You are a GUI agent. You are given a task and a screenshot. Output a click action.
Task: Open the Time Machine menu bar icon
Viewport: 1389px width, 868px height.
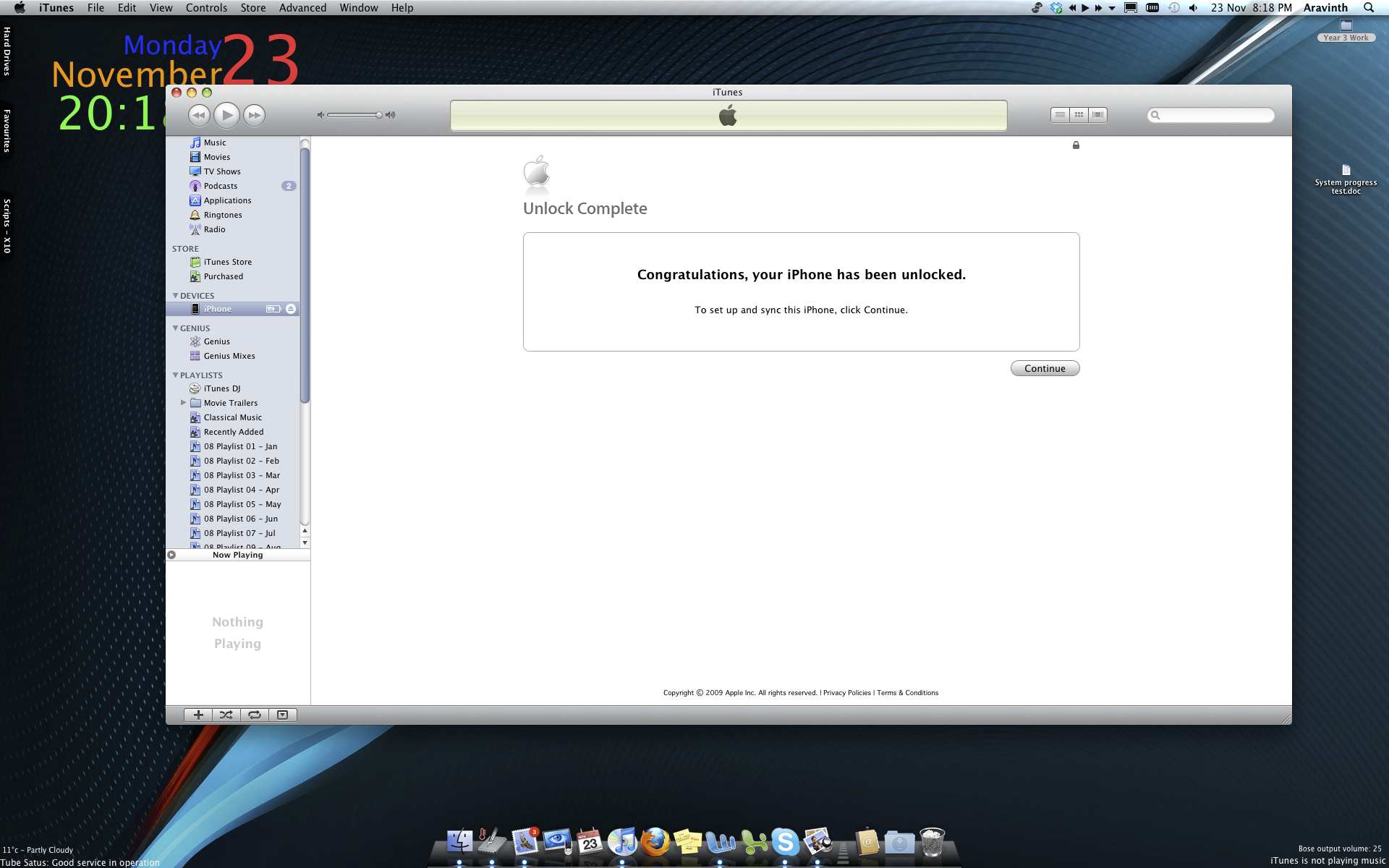tap(1173, 8)
